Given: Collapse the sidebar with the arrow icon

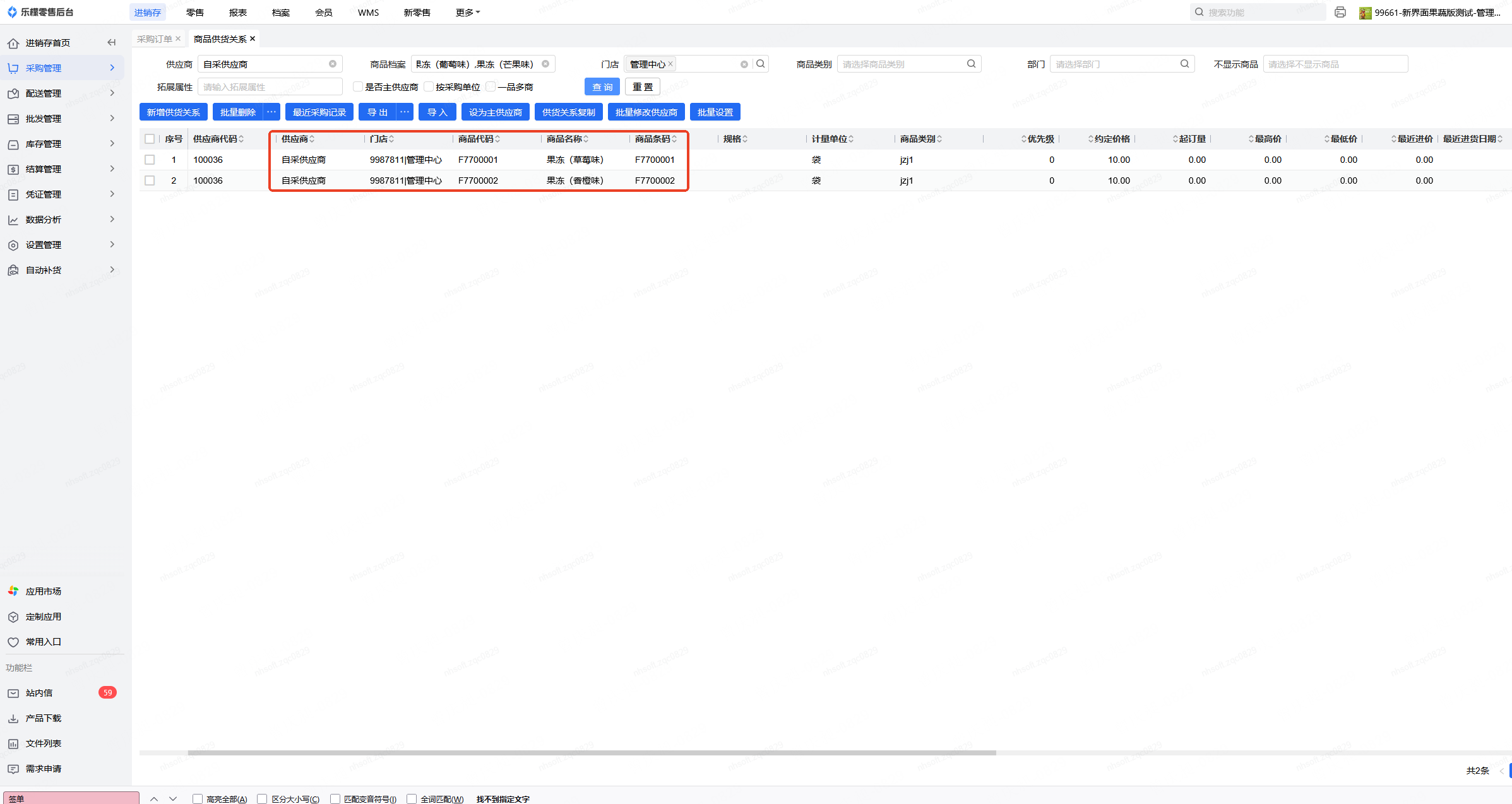Looking at the screenshot, I should pyautogui.click(x=112, y=42).
